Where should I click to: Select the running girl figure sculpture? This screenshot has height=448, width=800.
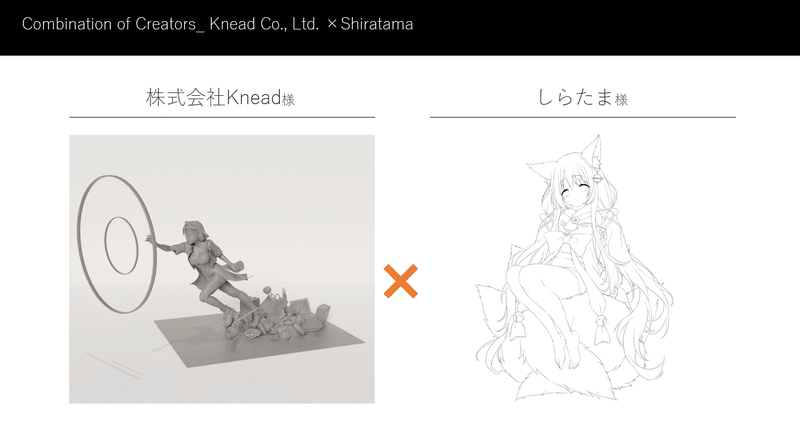pyautogui.click(x=204, y=265)
